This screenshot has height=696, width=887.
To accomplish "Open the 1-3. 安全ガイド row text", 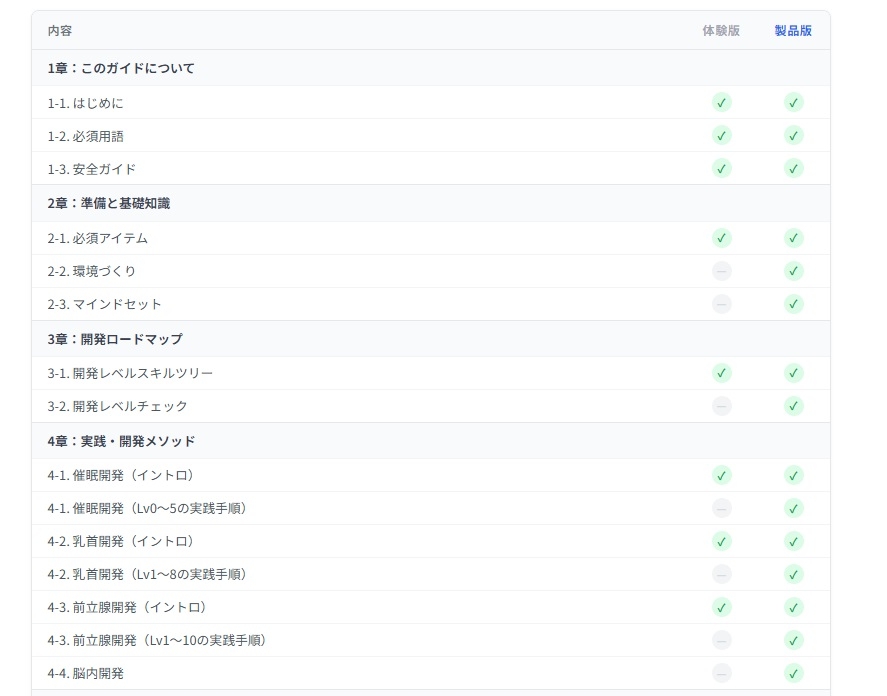I will tap(91, 169).
